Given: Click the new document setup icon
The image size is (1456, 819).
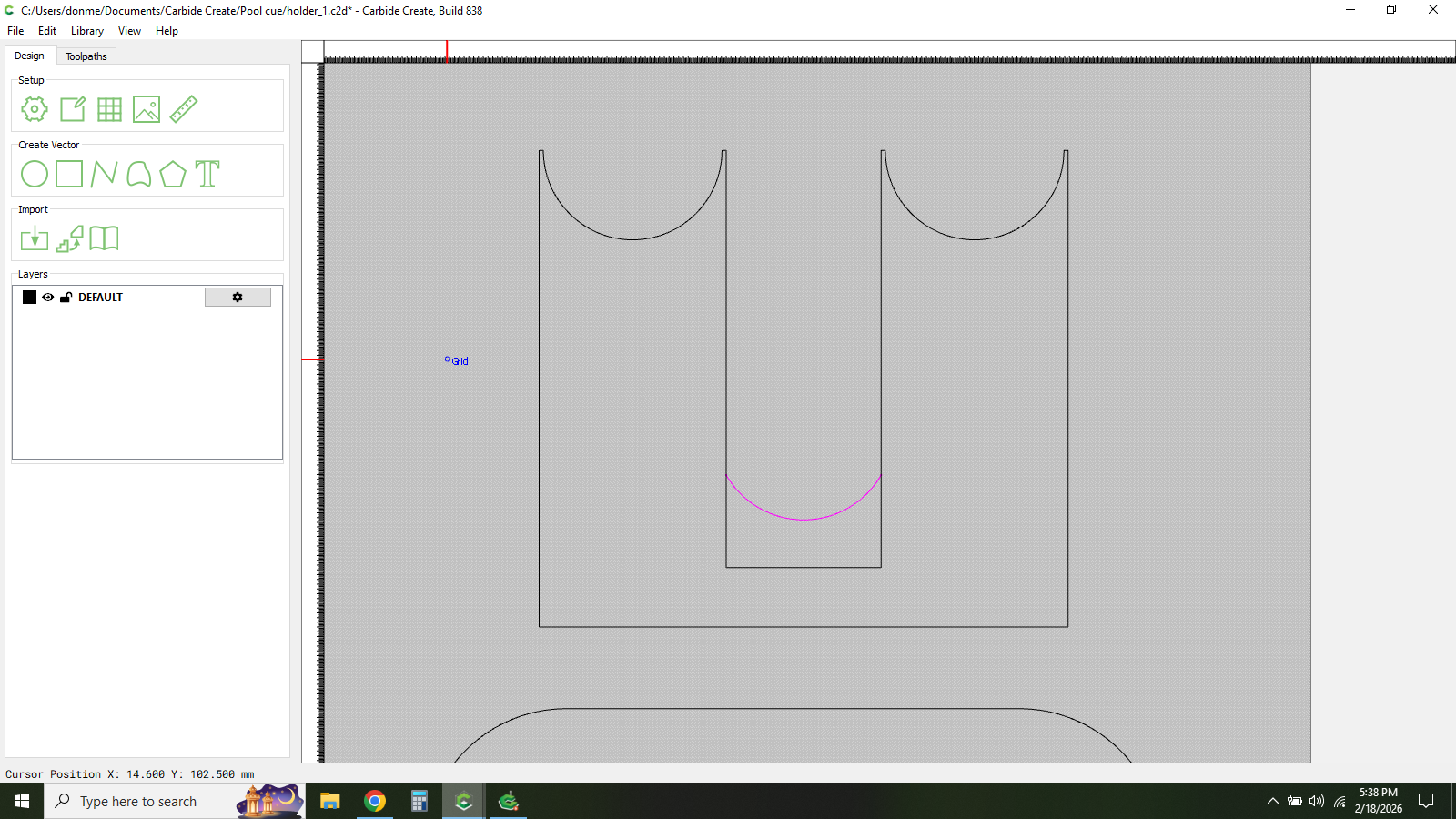Looking at the screenshot, I should coord(72,109).
